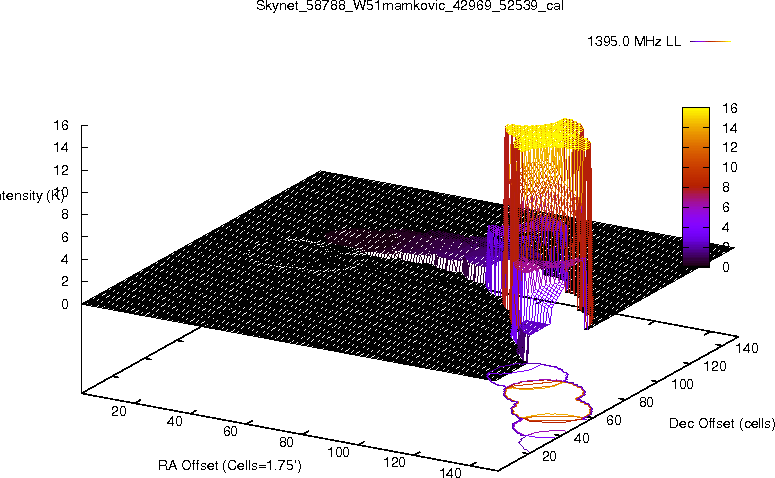Click the color bar gradient scale
The image size is (775, 478).
tap(695, 187)
